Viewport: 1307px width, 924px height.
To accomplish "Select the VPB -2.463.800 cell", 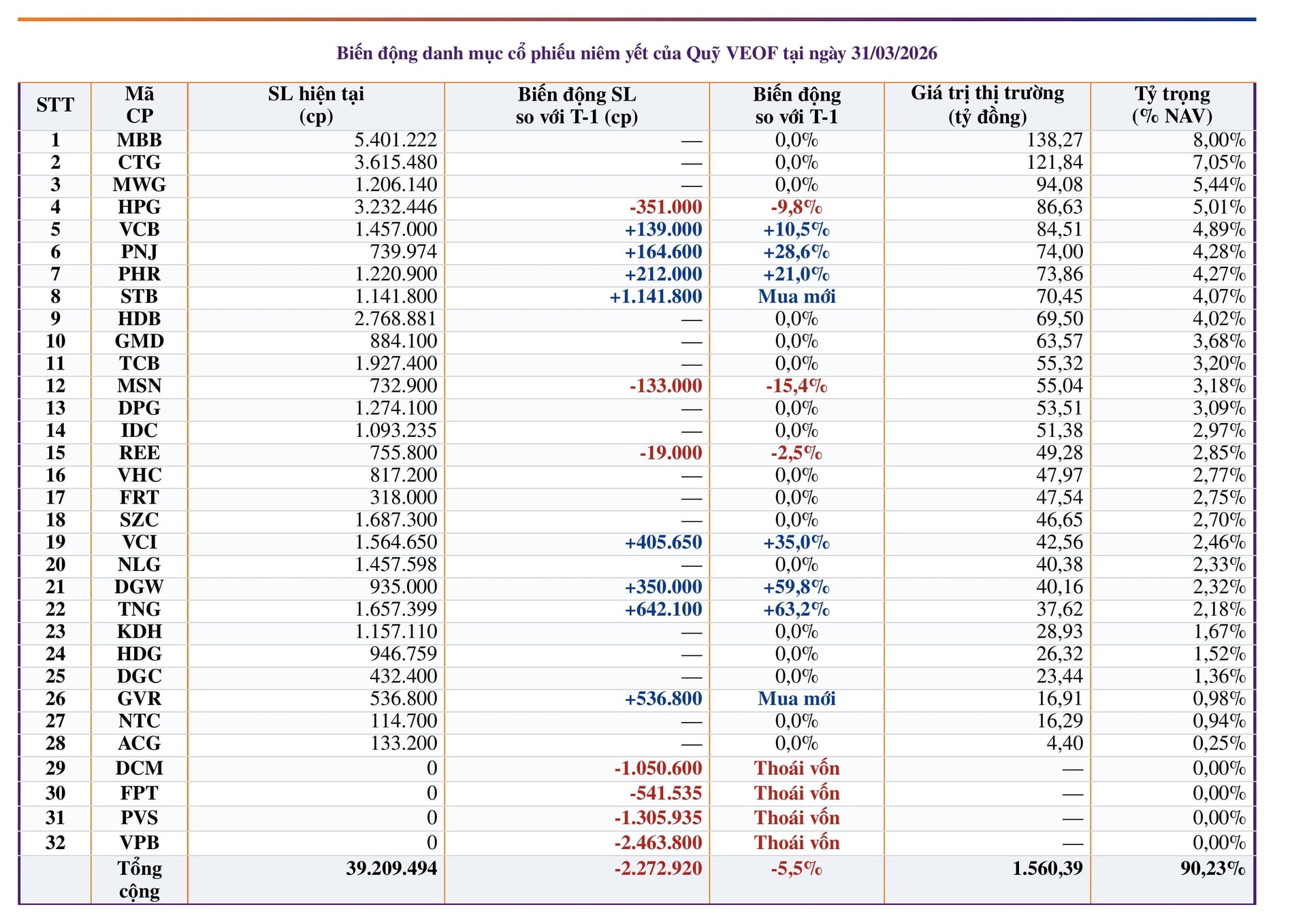I will pyautogui.click(x=658, y=842).
